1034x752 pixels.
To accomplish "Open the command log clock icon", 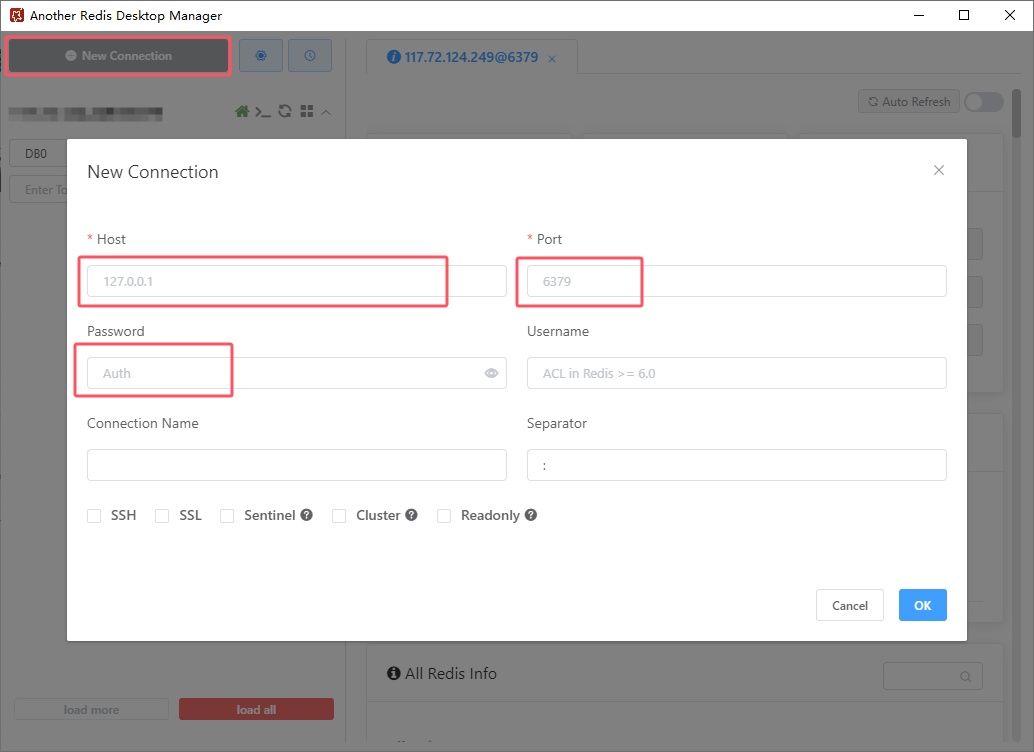I will [x=310, y=56].
